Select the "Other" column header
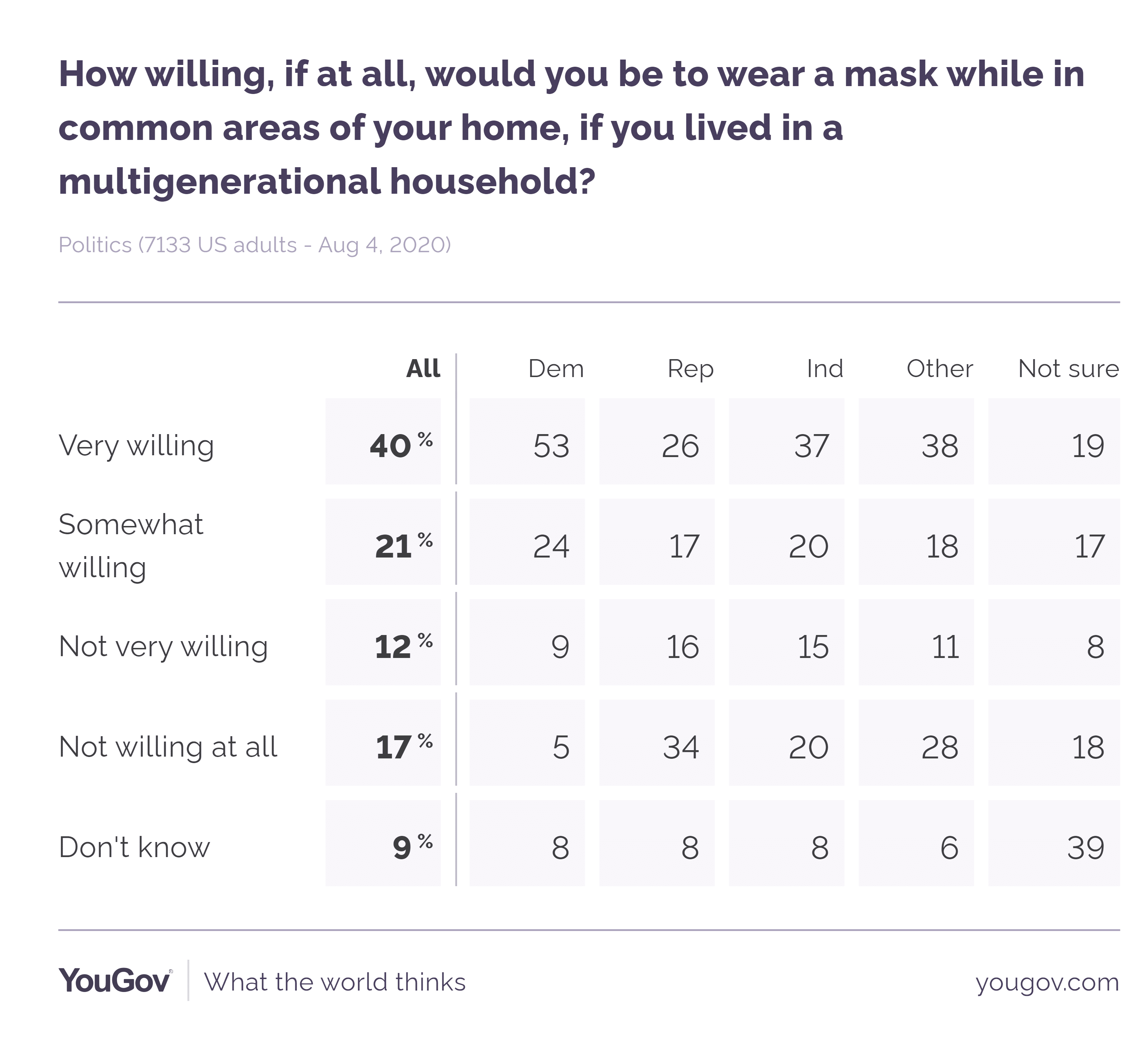 pyautogui.click(x=940, y=369)
